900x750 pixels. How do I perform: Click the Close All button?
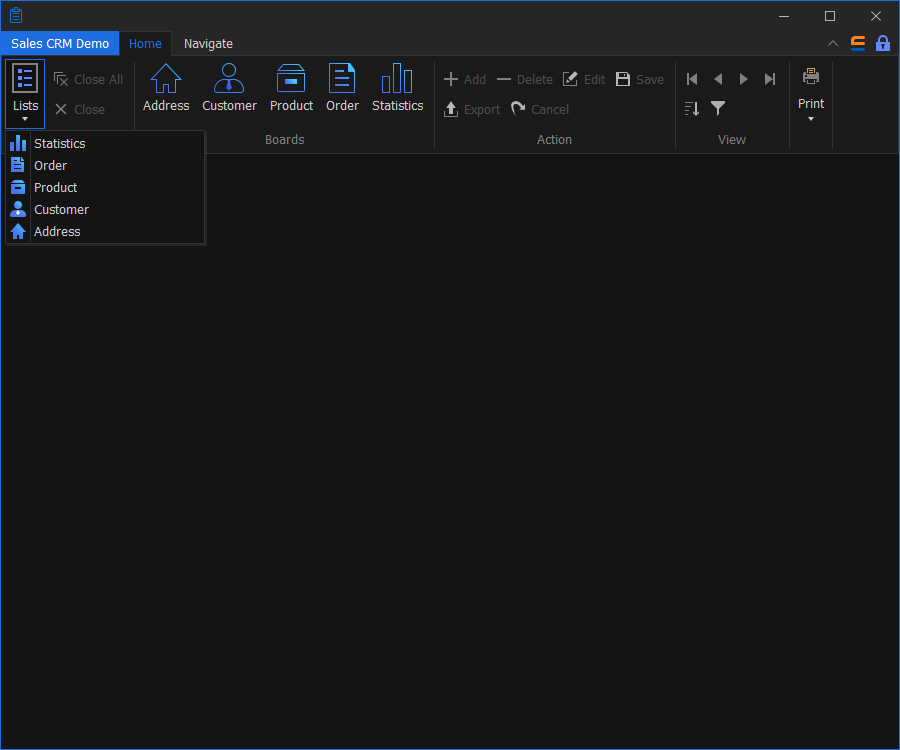(x=88, y=79)
